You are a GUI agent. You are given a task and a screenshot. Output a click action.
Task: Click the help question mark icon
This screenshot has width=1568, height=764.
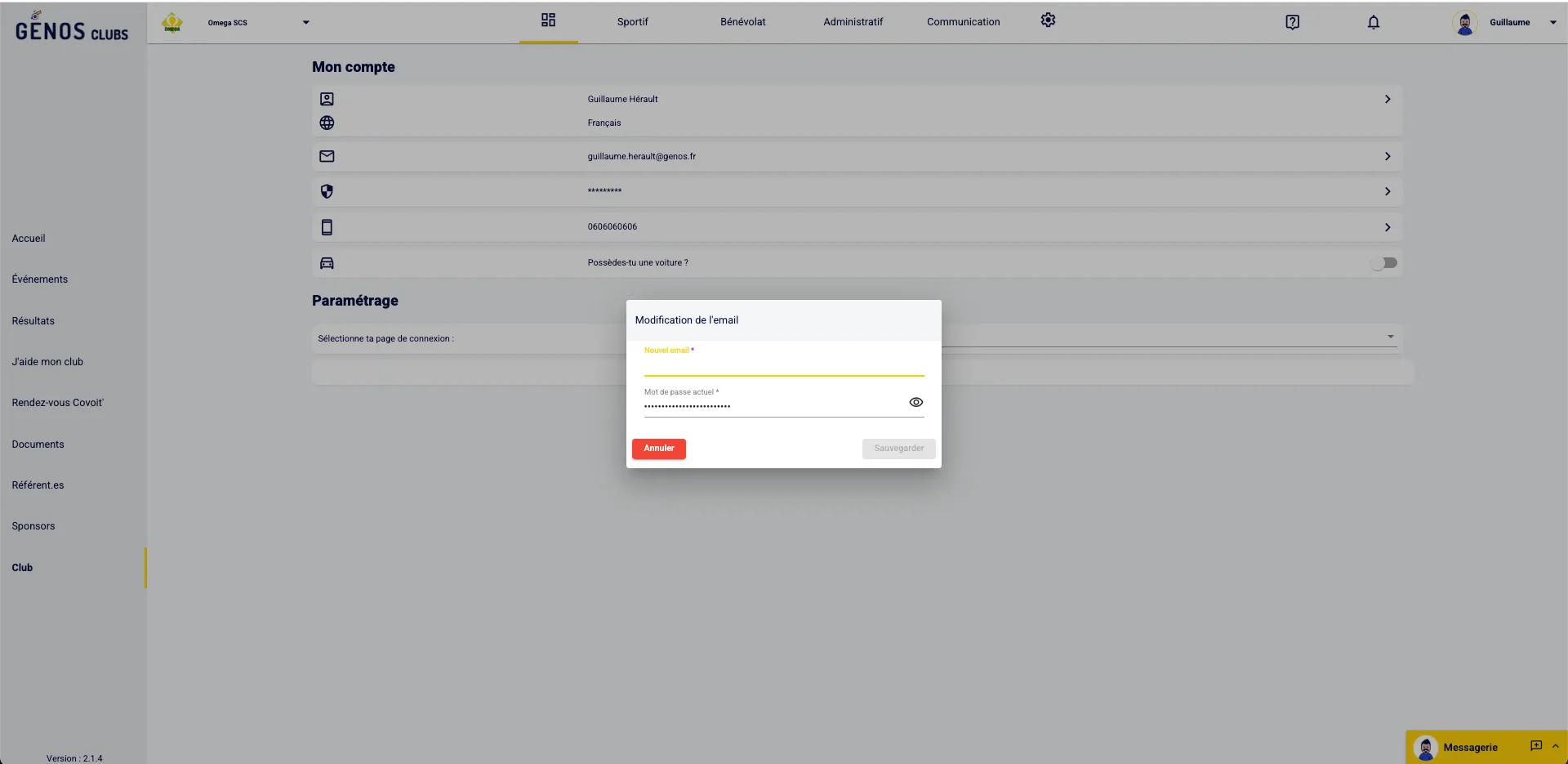click(x=1292, y=22)
